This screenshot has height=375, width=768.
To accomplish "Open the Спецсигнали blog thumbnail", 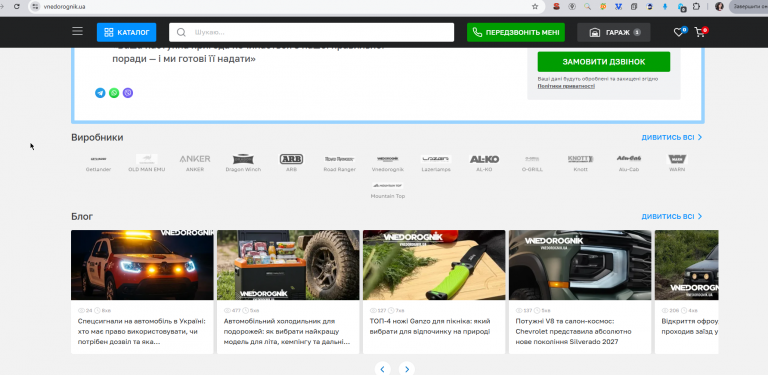I will (142, 265).
